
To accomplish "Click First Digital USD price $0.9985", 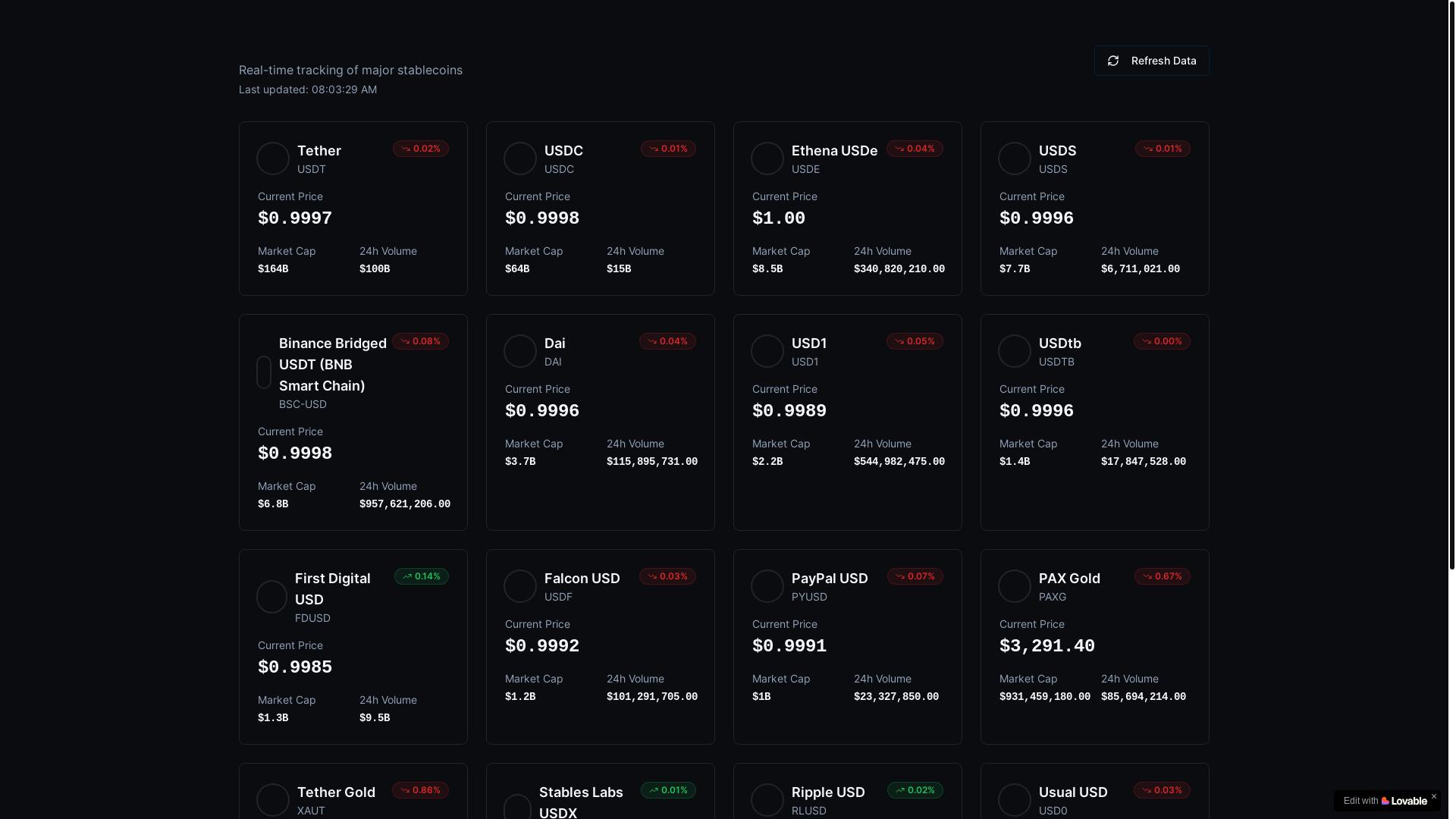I will pyautogui.click(x=295, y=667).
